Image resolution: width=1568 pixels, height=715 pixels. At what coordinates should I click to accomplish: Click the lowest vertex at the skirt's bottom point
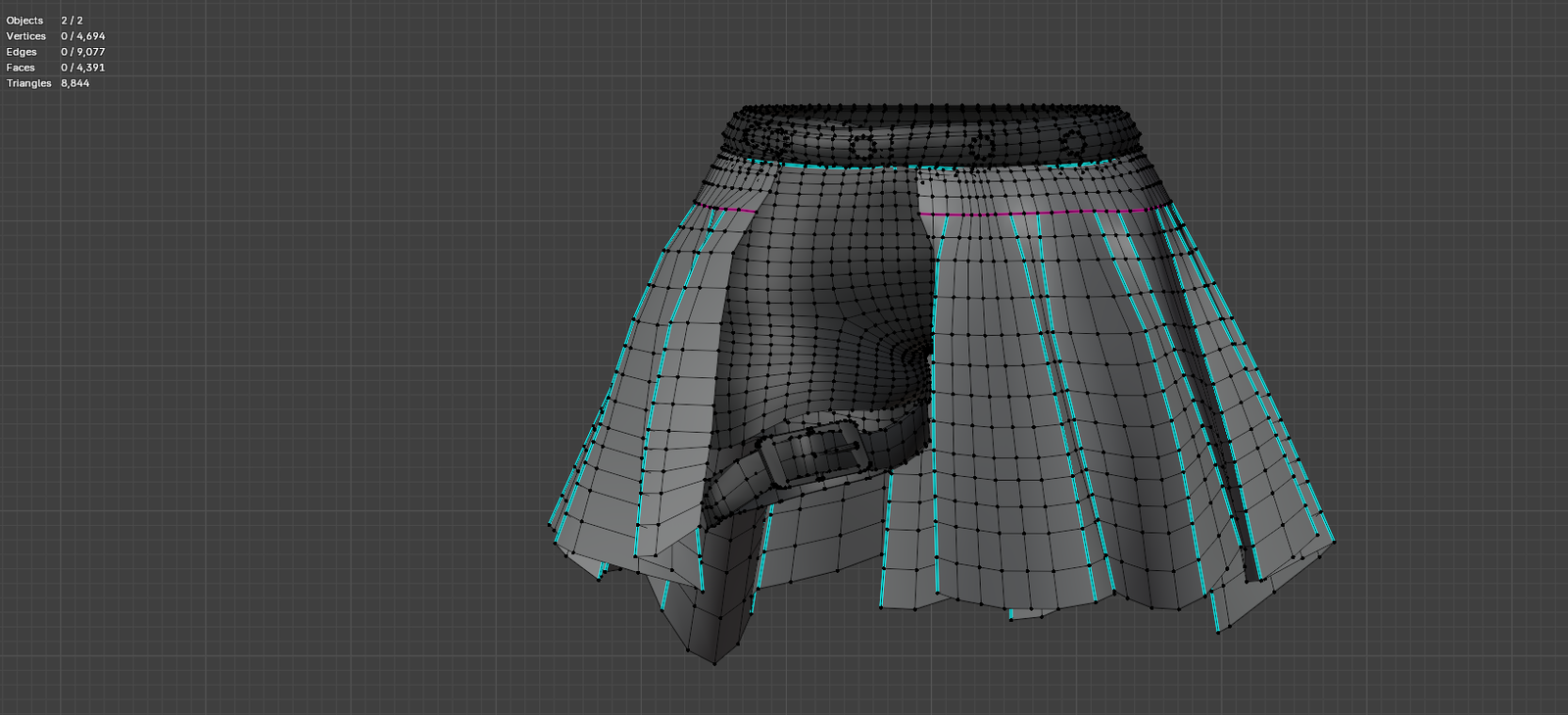714,664
